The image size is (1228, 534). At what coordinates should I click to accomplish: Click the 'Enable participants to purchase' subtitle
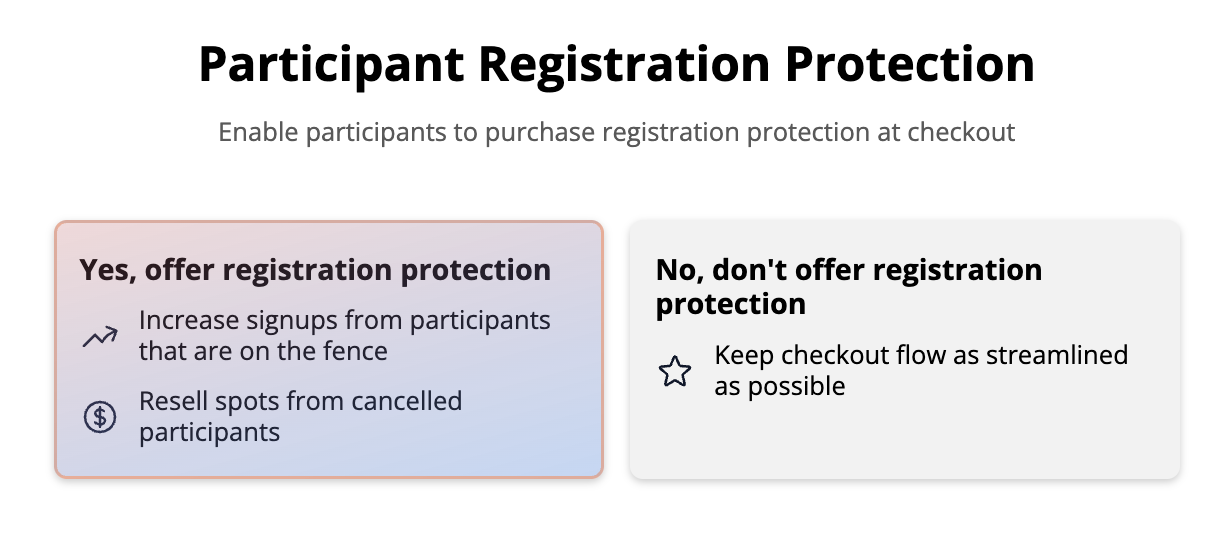pos(616,132)
